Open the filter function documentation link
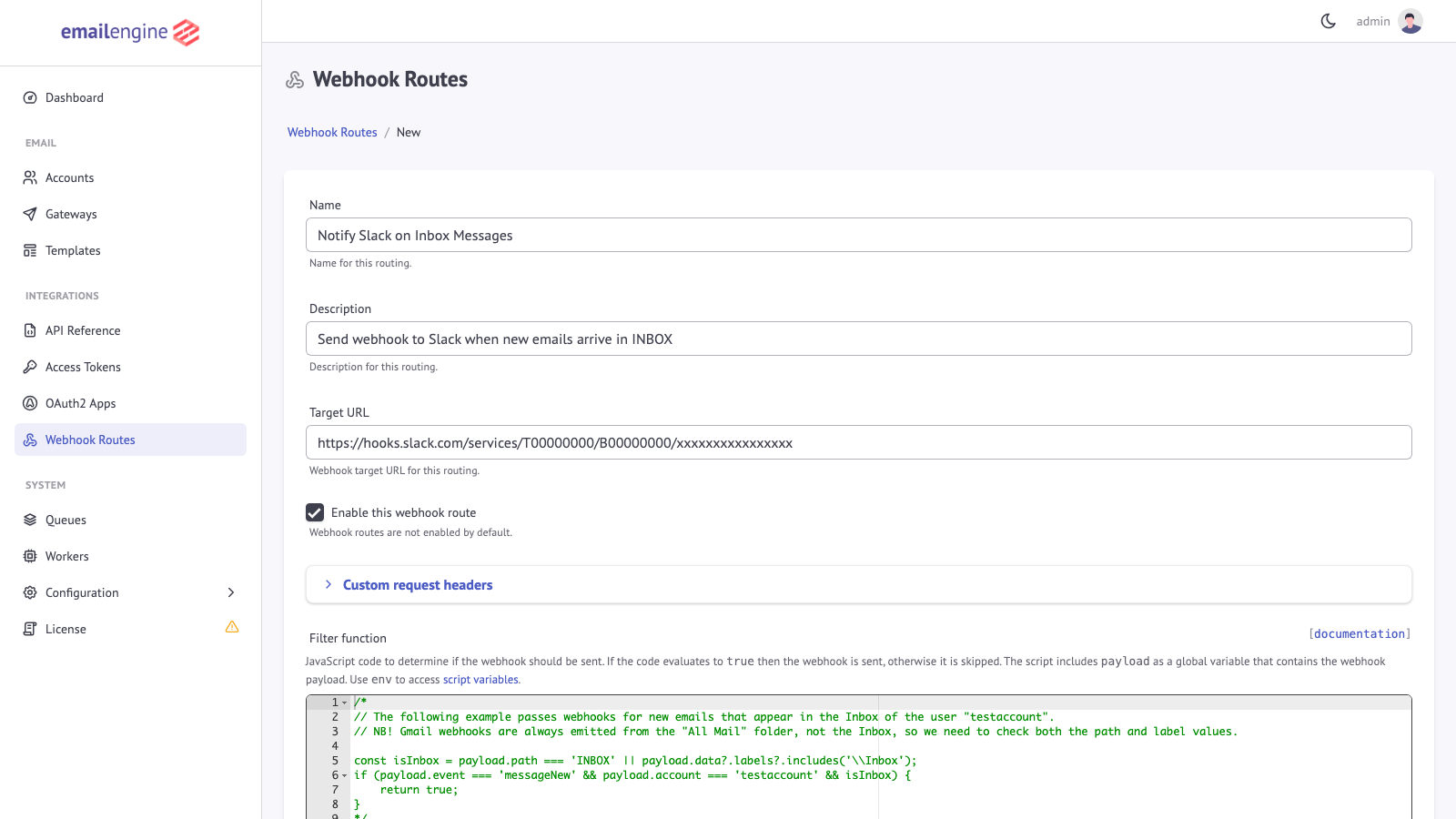 [x=1360, y=633]
